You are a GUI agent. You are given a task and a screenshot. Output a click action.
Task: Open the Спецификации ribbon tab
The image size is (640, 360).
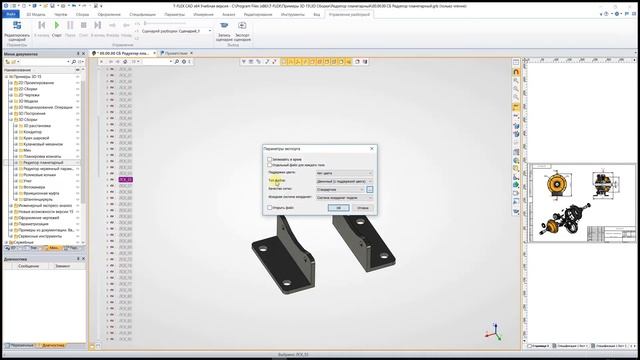[142, 14]
